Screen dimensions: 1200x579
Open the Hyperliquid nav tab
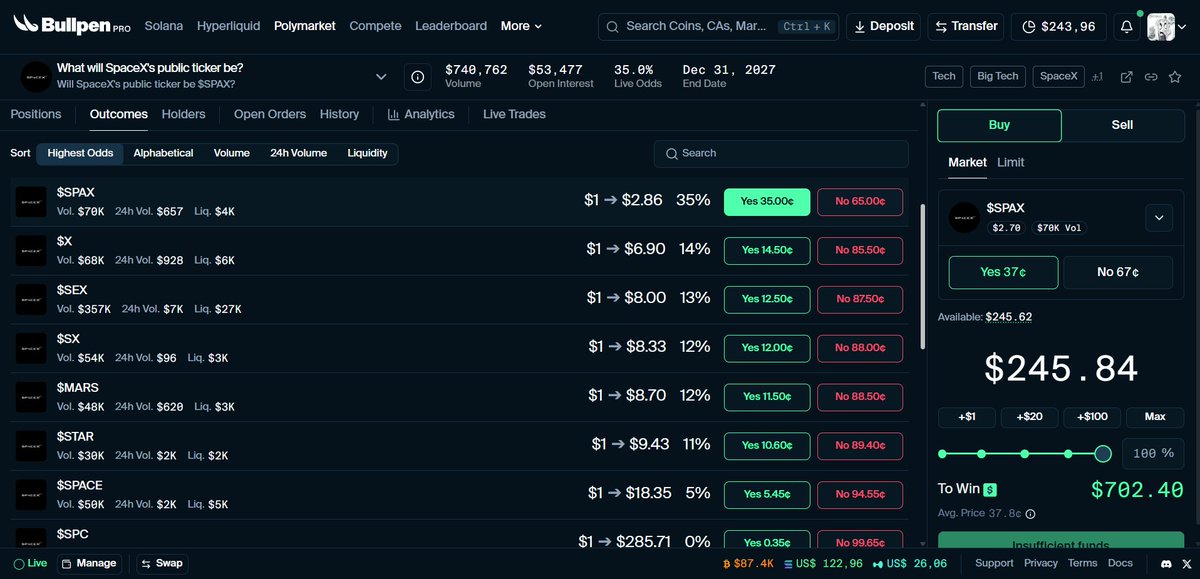[228, 26]
